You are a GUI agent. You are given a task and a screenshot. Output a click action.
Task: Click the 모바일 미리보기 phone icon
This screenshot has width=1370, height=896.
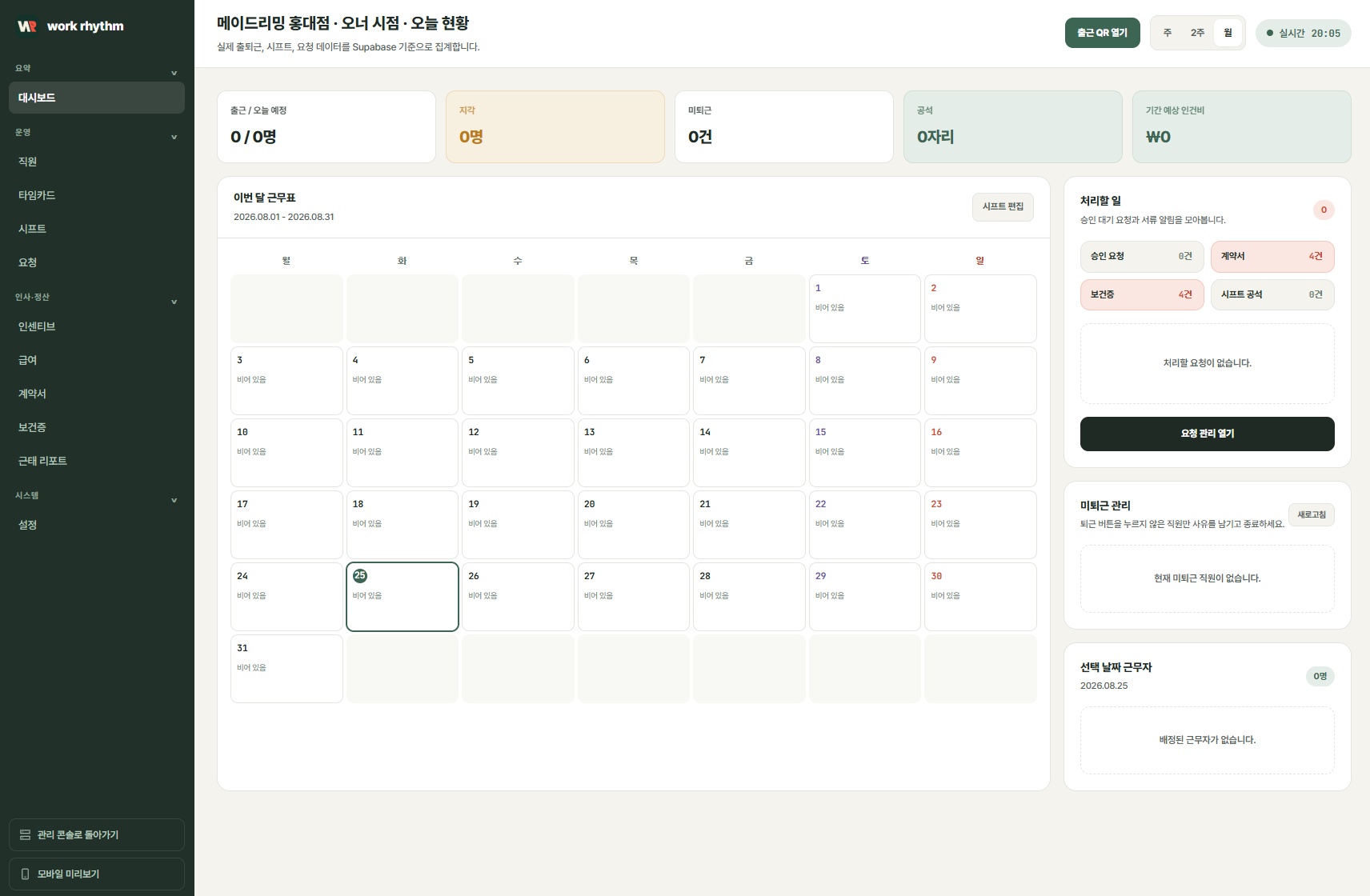tap(25, 874)
